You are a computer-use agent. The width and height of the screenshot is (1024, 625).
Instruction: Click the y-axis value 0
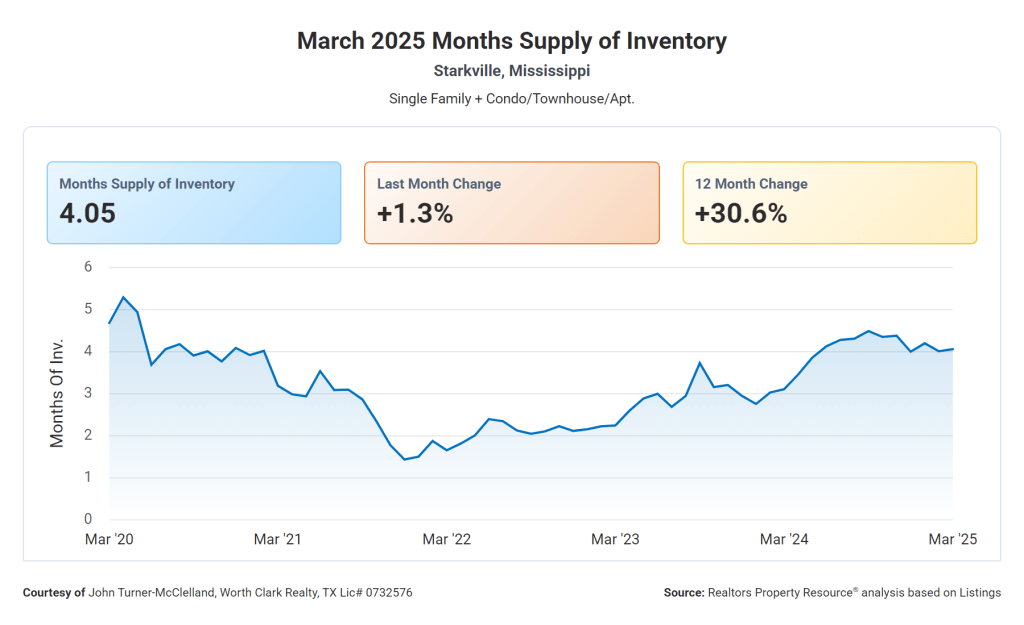pos(88,519)
